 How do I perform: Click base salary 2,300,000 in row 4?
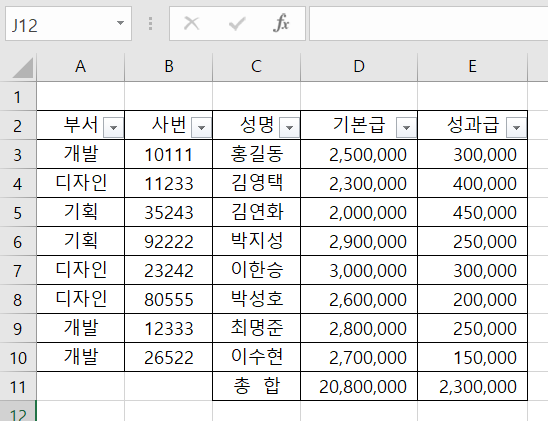click(x=359, y=183)
